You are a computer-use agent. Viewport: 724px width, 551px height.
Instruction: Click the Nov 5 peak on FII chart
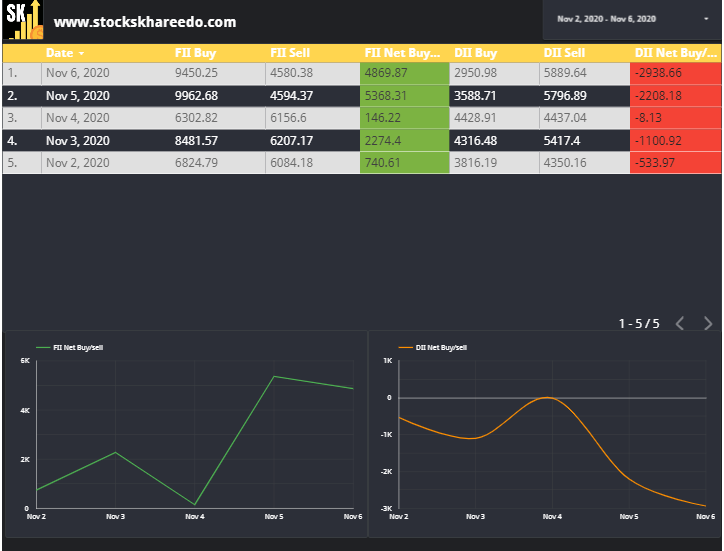(x=274, y=376)
